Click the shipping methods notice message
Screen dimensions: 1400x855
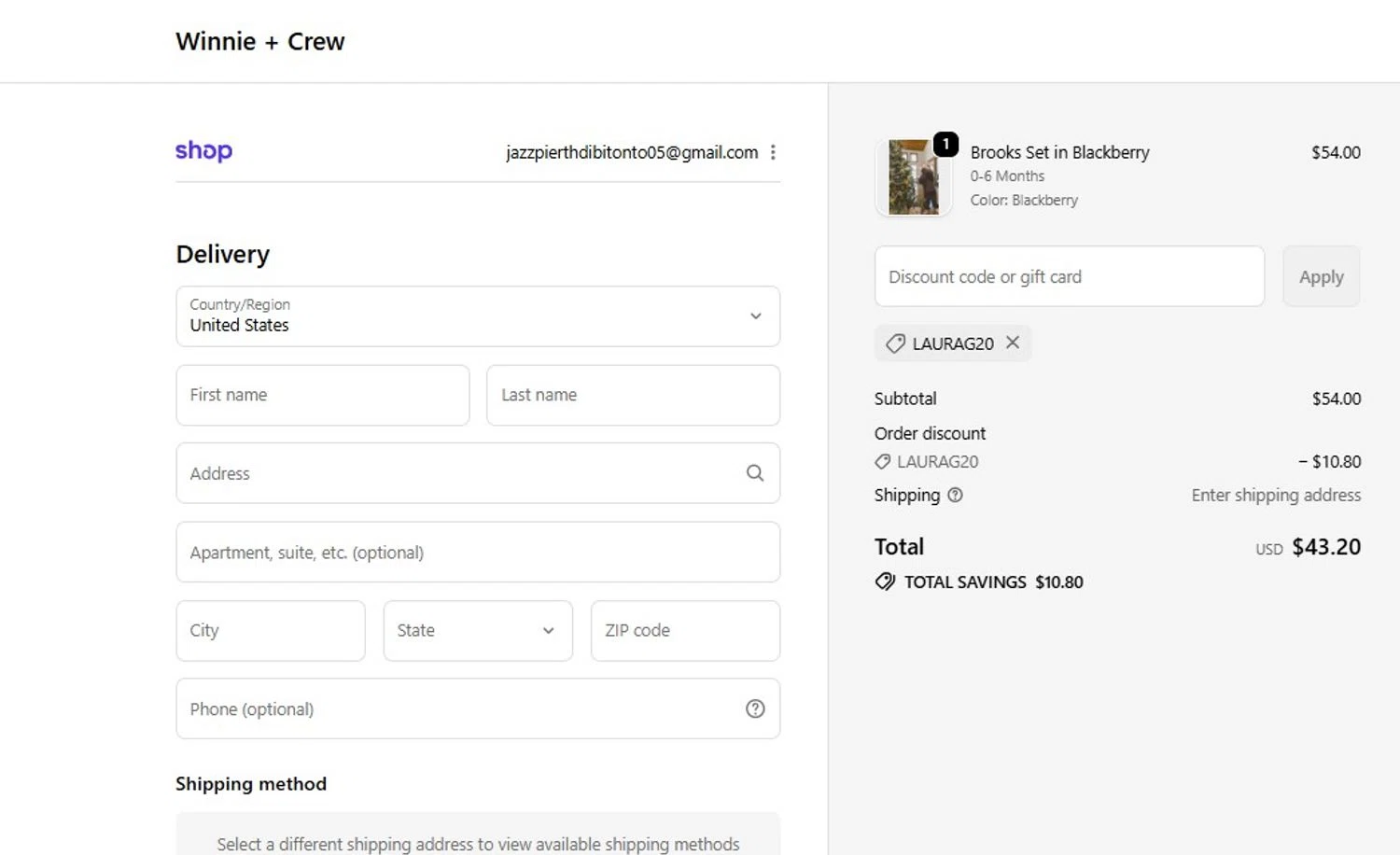[x=478, y=844]
